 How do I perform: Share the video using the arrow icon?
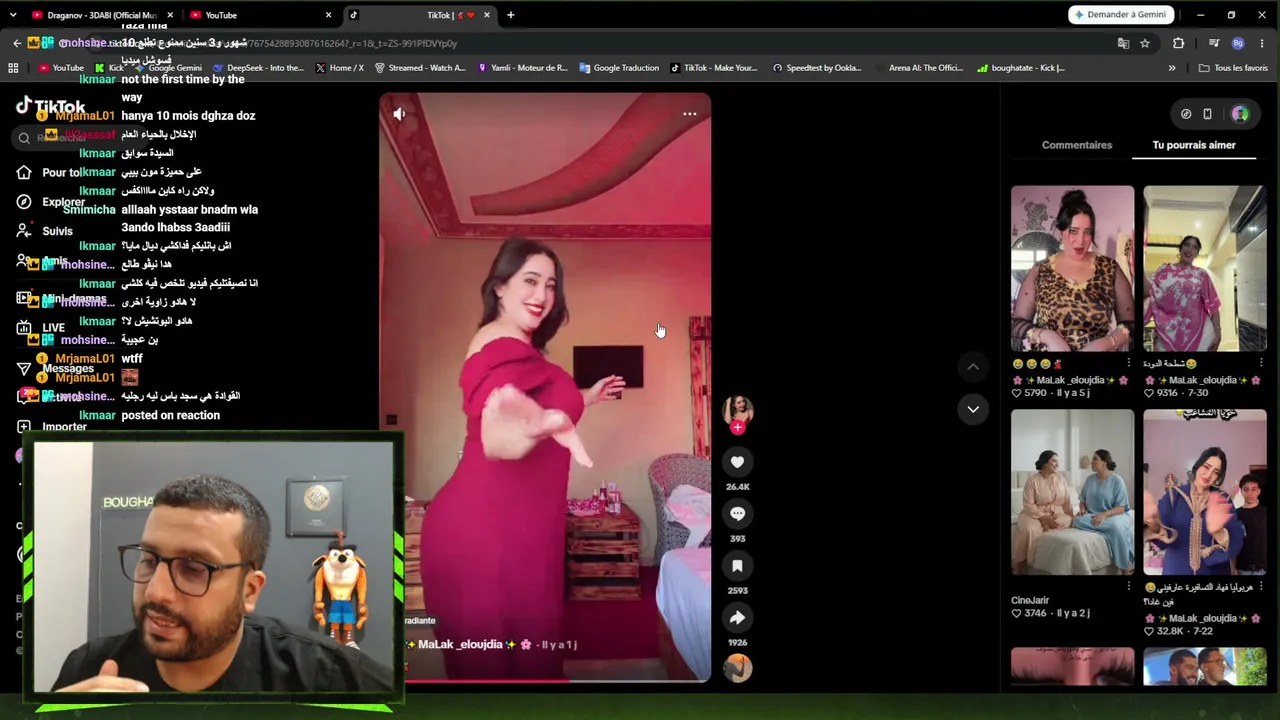737,618
